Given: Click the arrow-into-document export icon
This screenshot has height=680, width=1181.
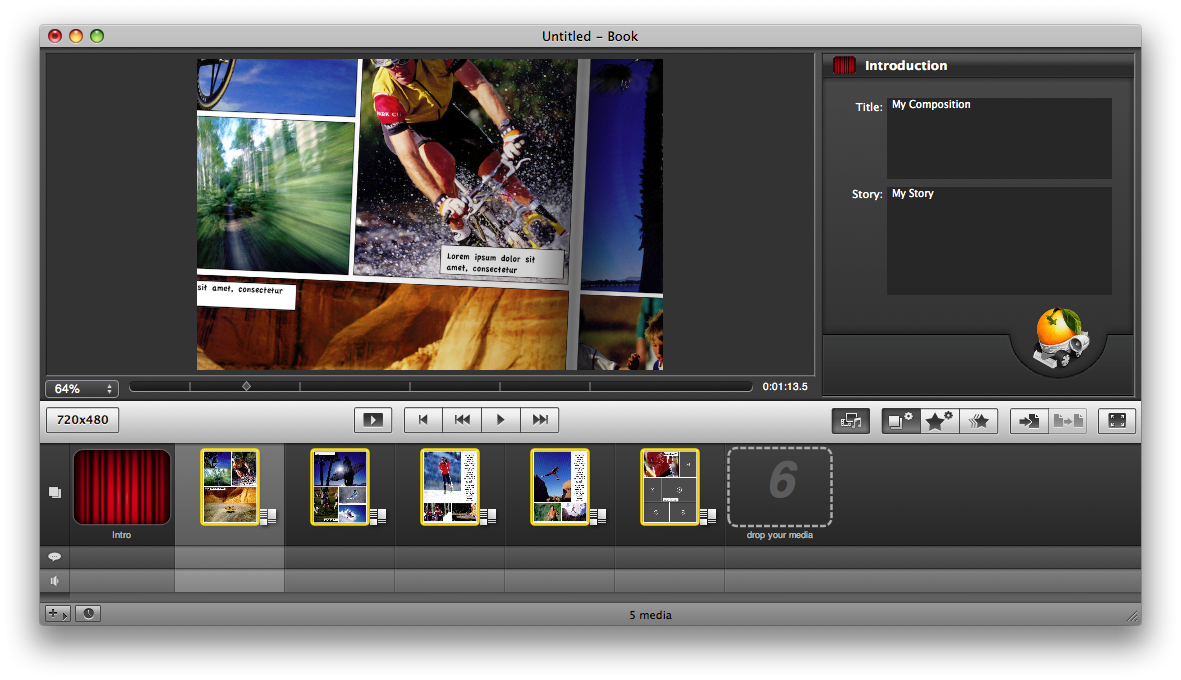Looking at the screenshot, I should 1029,421.
